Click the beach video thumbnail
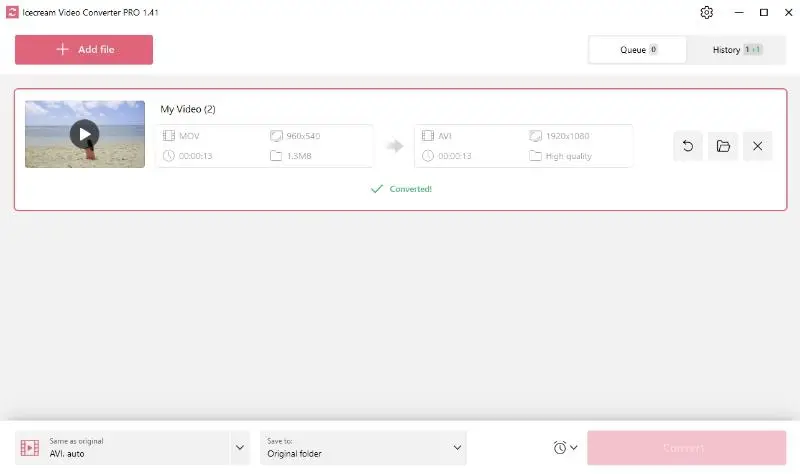Viewport: 800px width, 474px height. [x=85, y=134]
